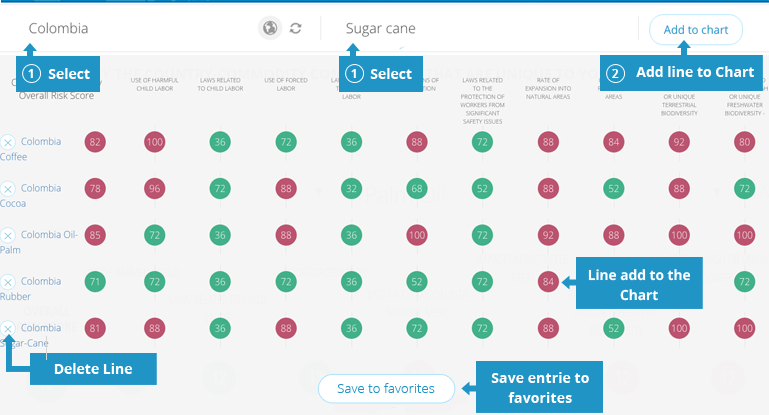Click the Add to chart button

tap(695, 30)
